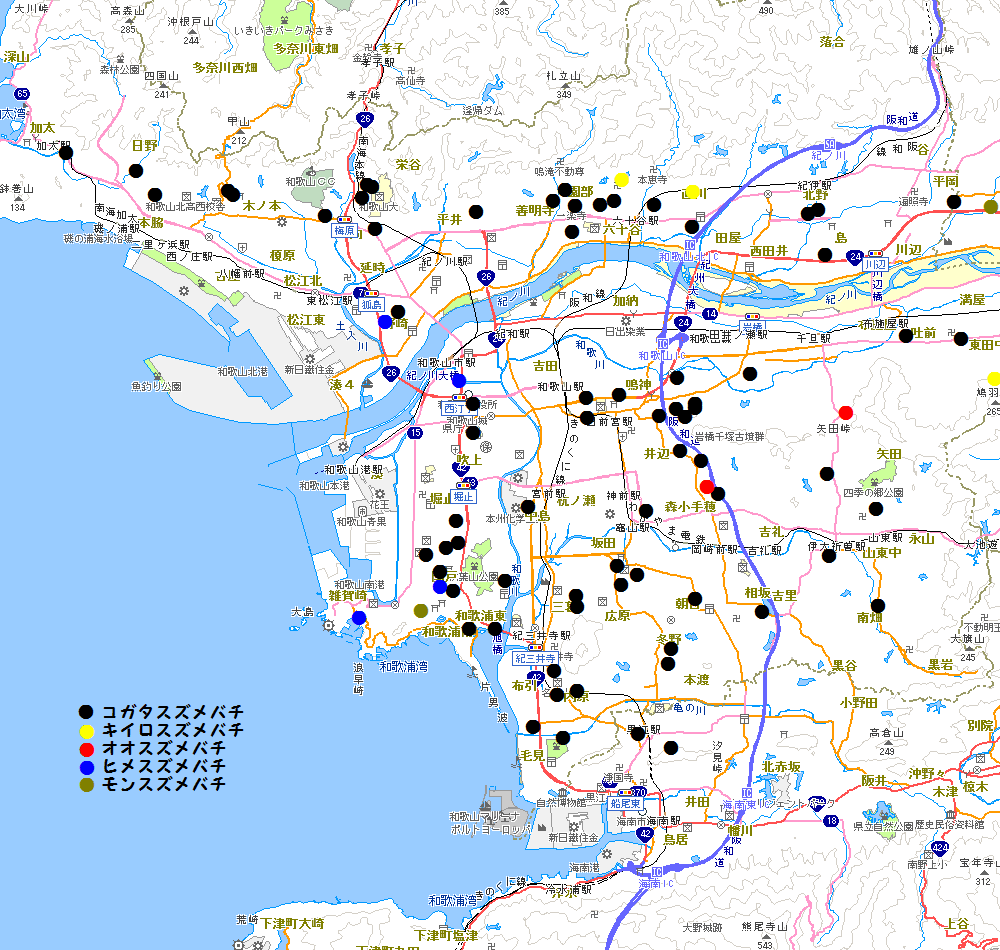Select the yellow marker beside 本恵寺

point(621,180)
